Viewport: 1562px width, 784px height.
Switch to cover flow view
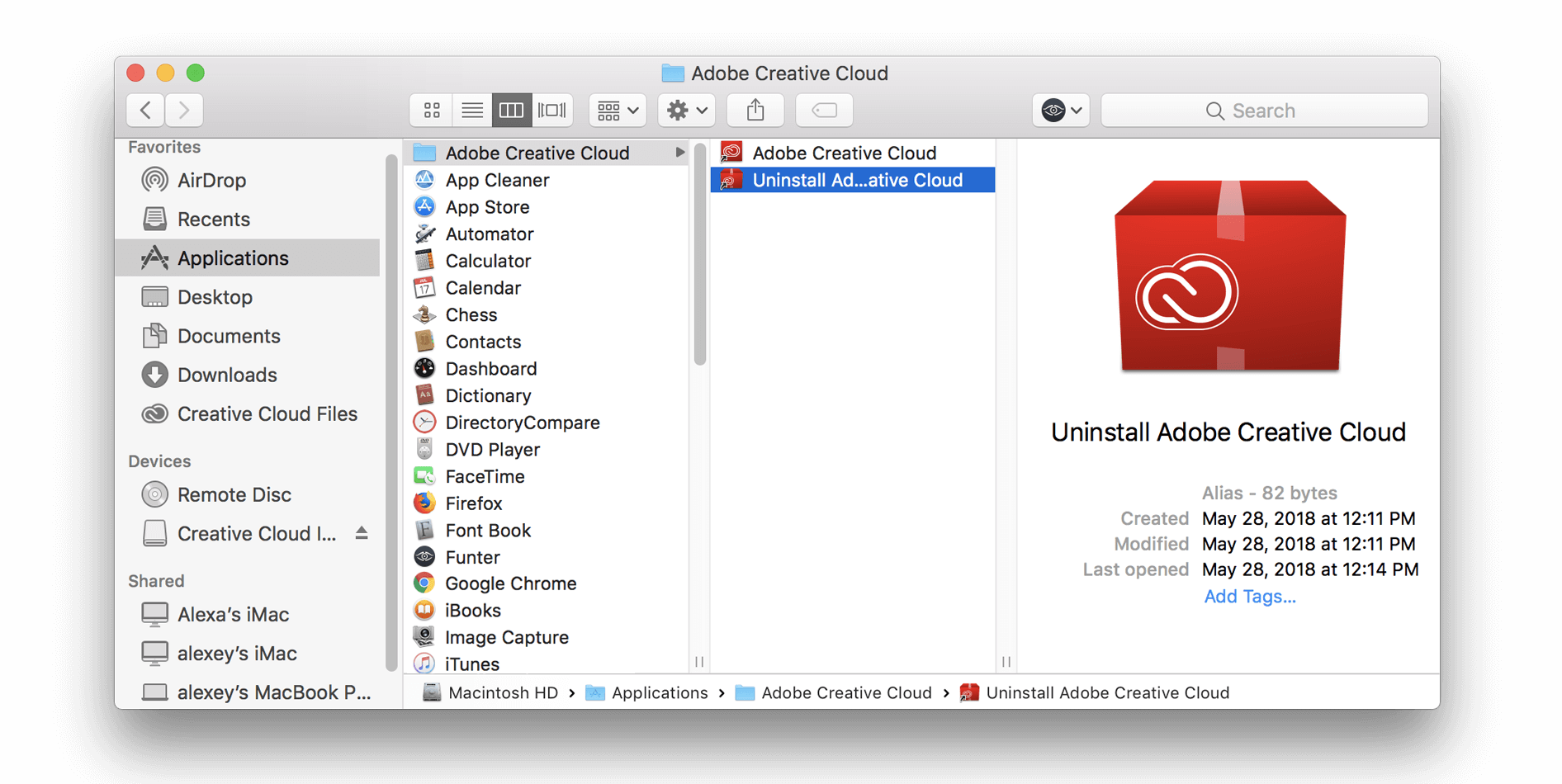[x=551, y=110]
